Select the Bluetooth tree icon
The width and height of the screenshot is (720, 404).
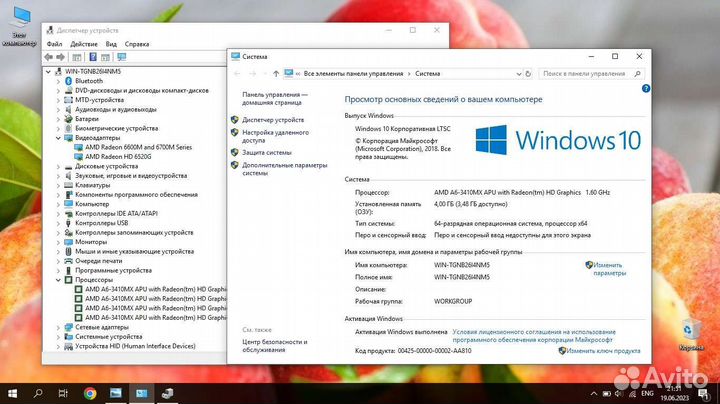[68, 81]
